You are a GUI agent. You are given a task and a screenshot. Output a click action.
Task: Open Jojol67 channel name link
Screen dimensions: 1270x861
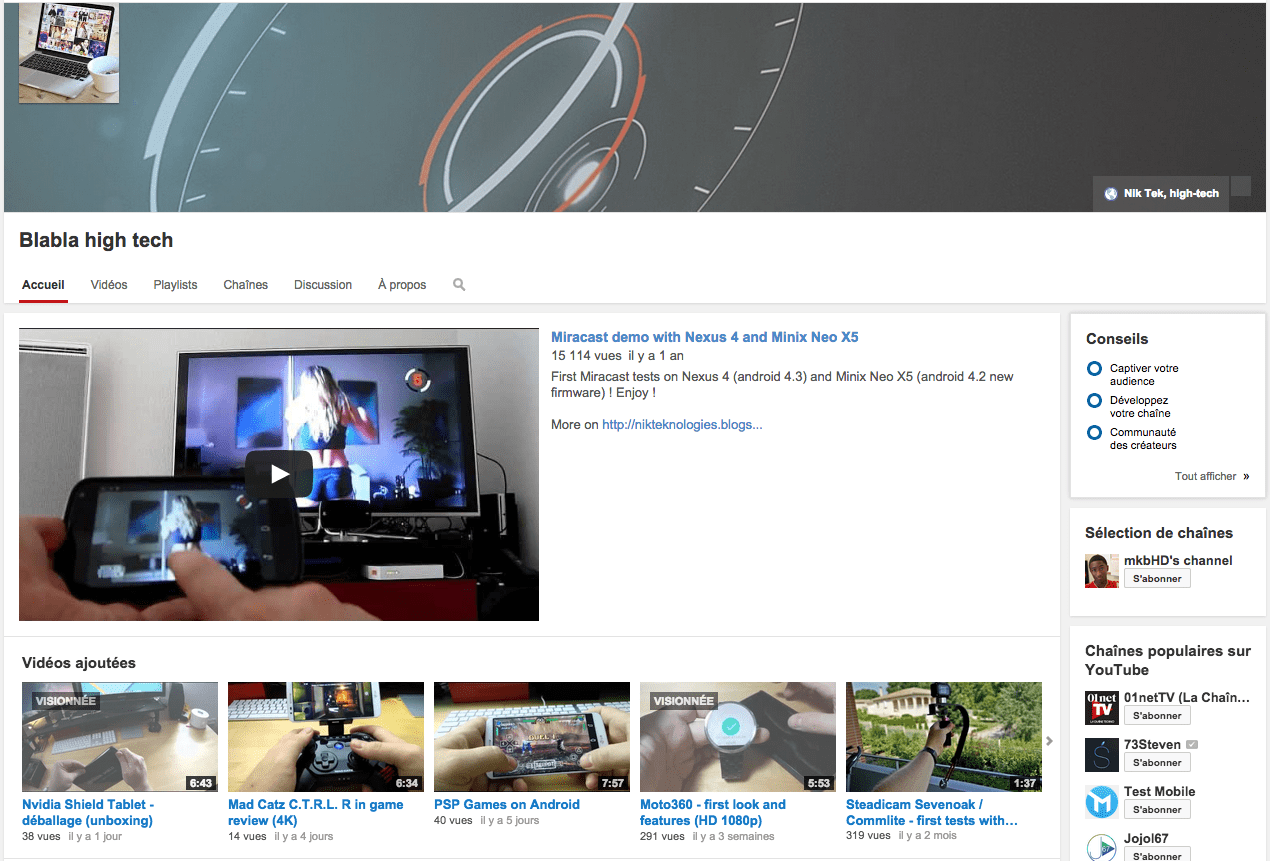[x=1146, y=839]
